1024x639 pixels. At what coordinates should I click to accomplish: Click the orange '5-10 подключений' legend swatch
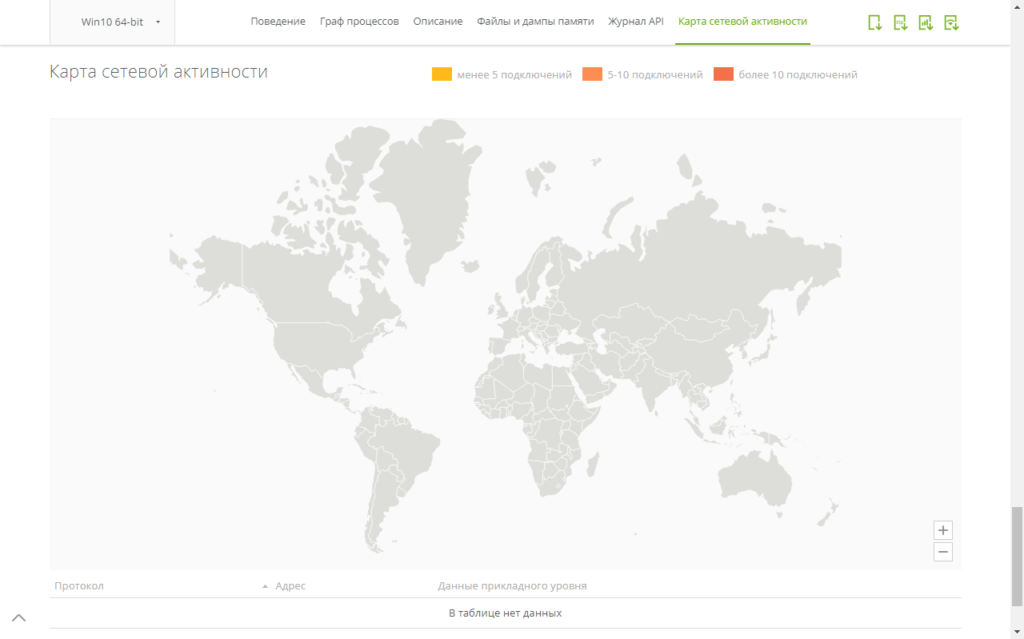(x=592, y=74)
